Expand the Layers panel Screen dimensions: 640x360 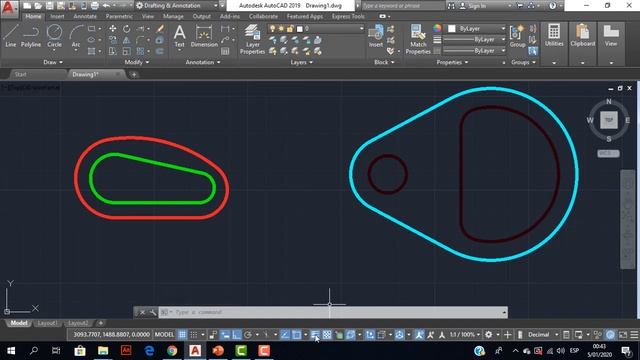(x=301, y=62)
